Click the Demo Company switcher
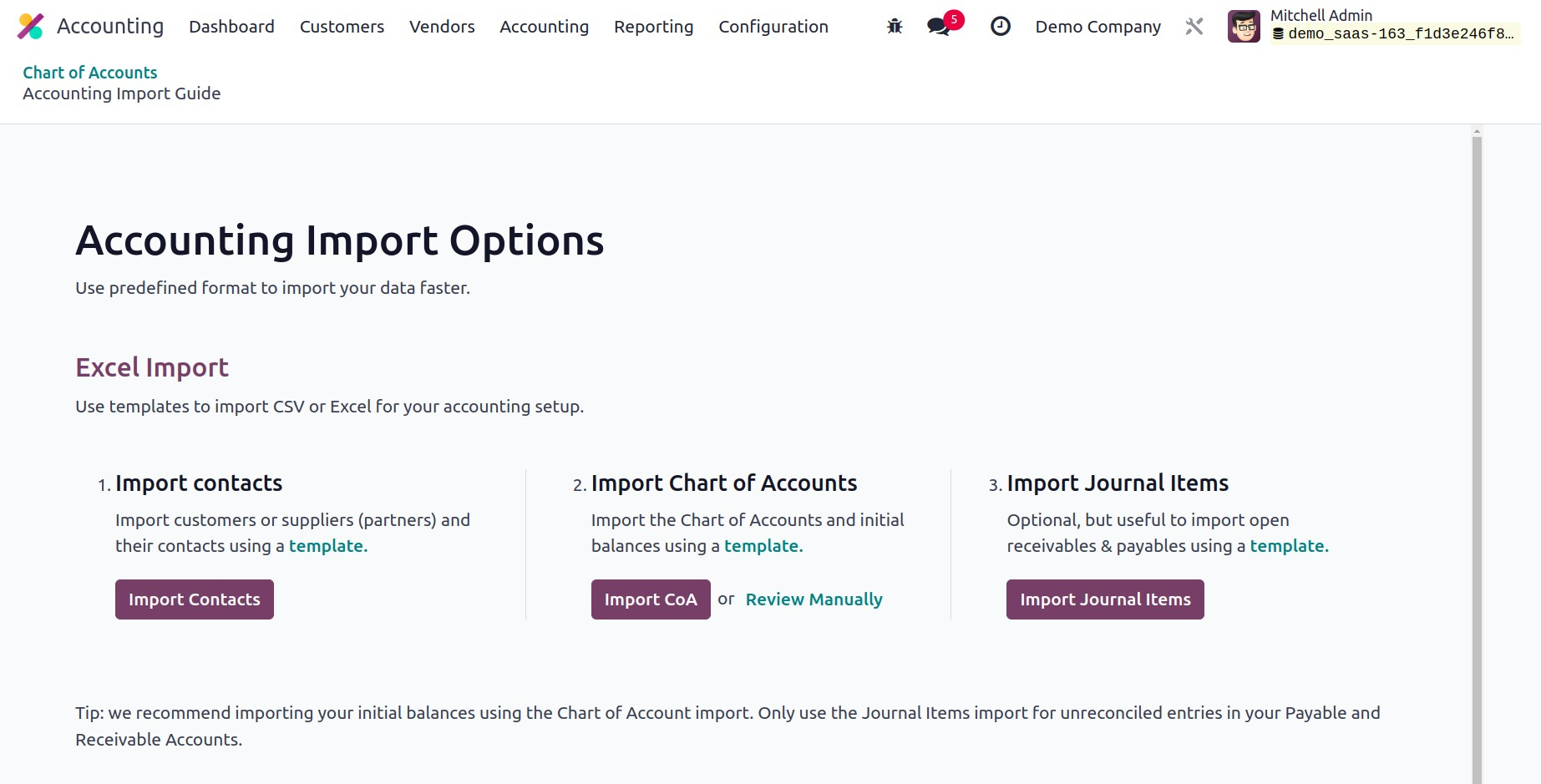Viewport: 1541px width, 784px height. point(1097,27)
